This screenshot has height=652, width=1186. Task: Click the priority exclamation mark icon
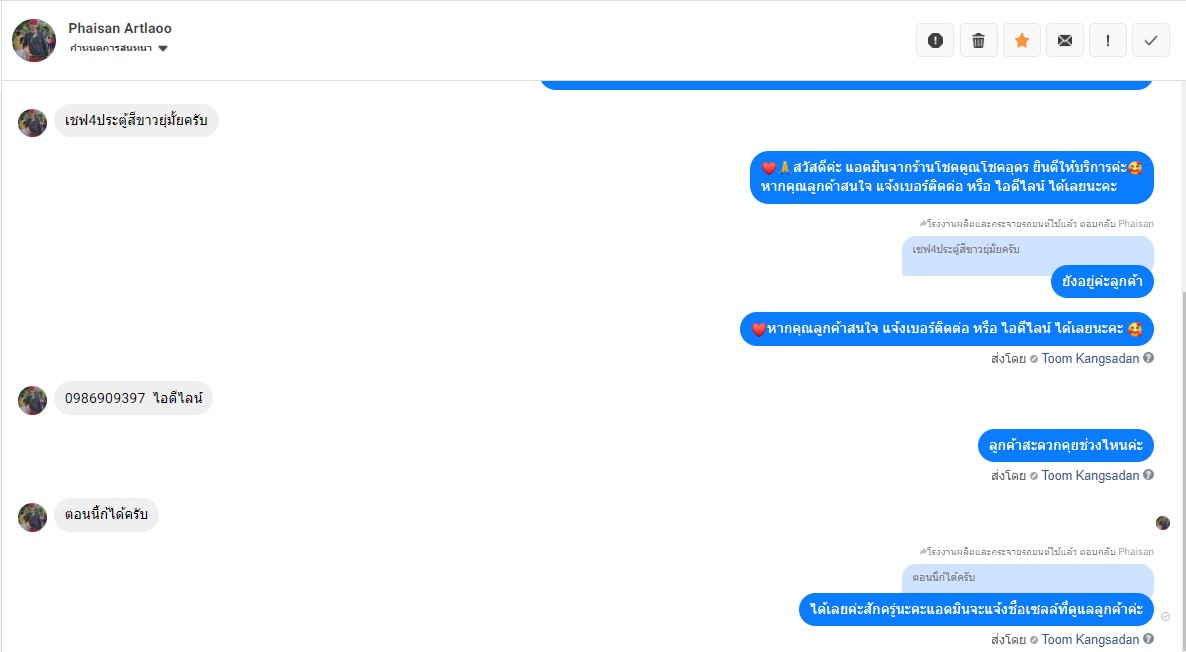pos(1107,41)
